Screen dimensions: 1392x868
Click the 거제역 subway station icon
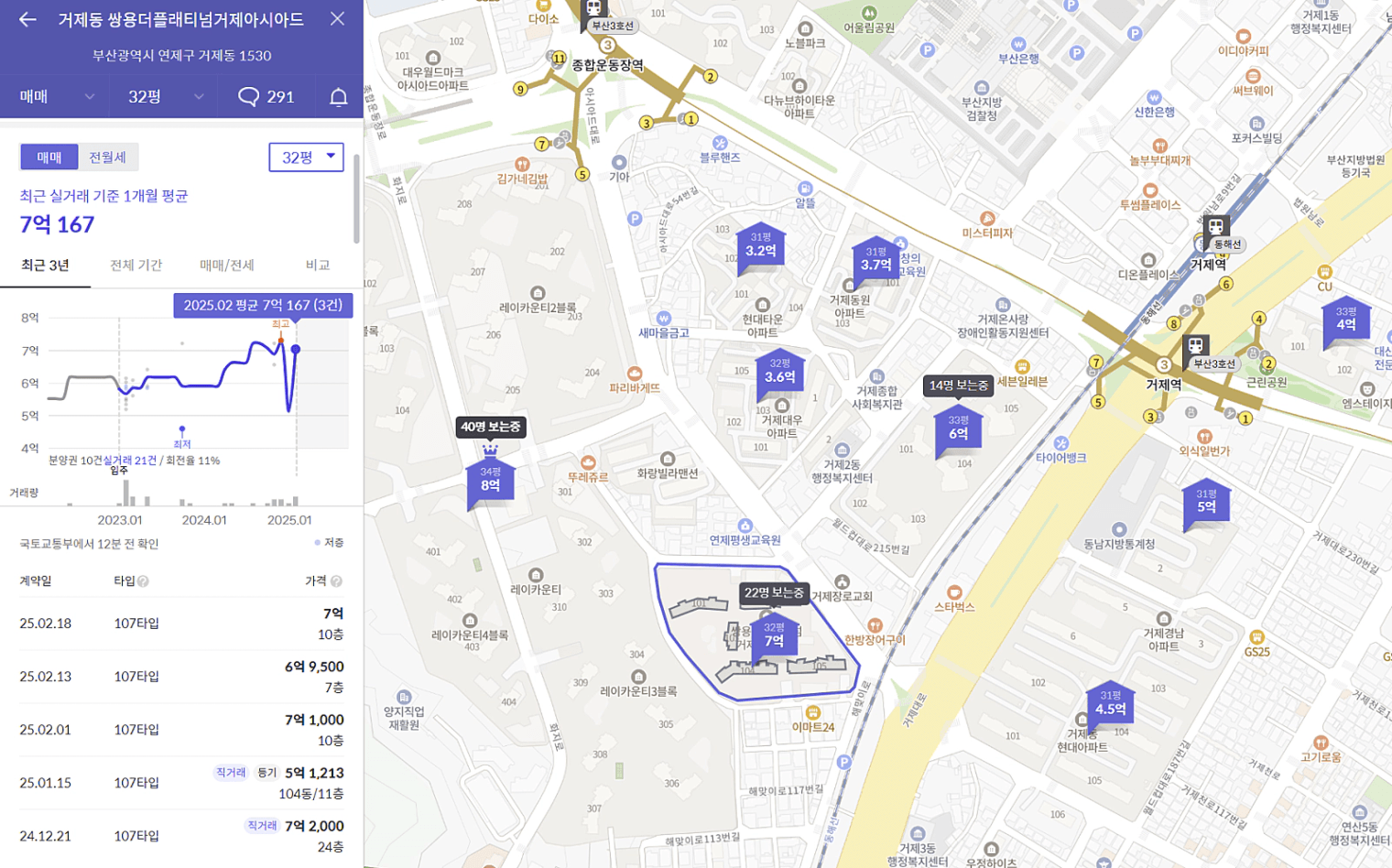[x=1195, y=345]
